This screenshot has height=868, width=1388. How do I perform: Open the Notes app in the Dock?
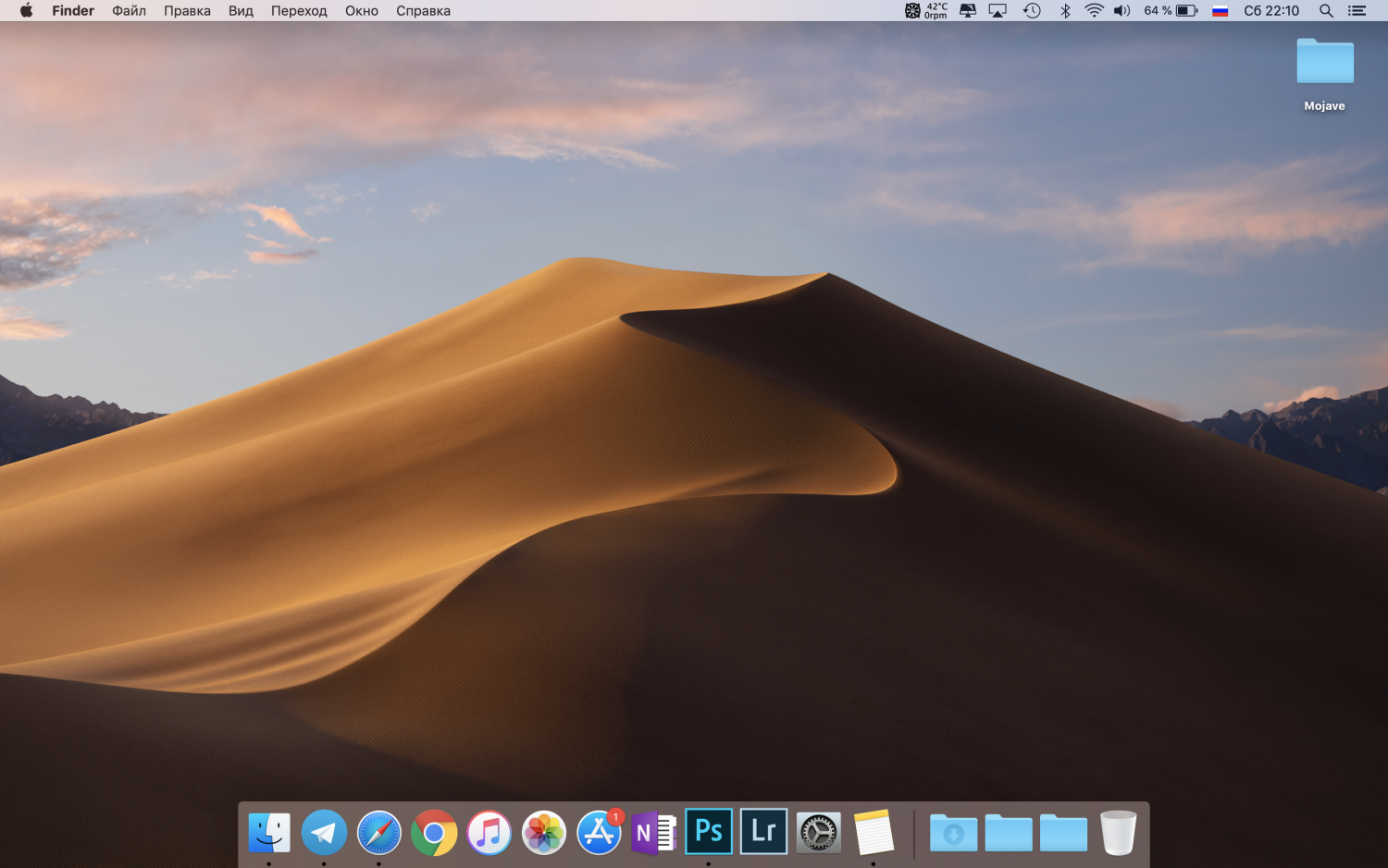click(874, 832)
